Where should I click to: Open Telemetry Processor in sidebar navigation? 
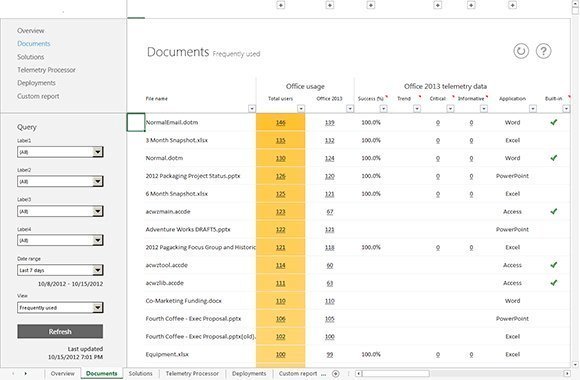[x=46, y=70]
